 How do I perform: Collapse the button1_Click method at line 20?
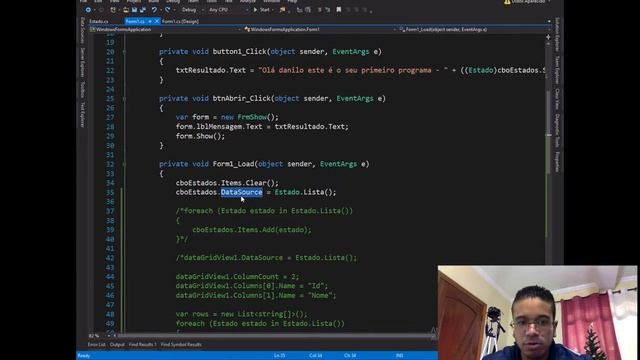pyautogui.click(x=124, y=52)
